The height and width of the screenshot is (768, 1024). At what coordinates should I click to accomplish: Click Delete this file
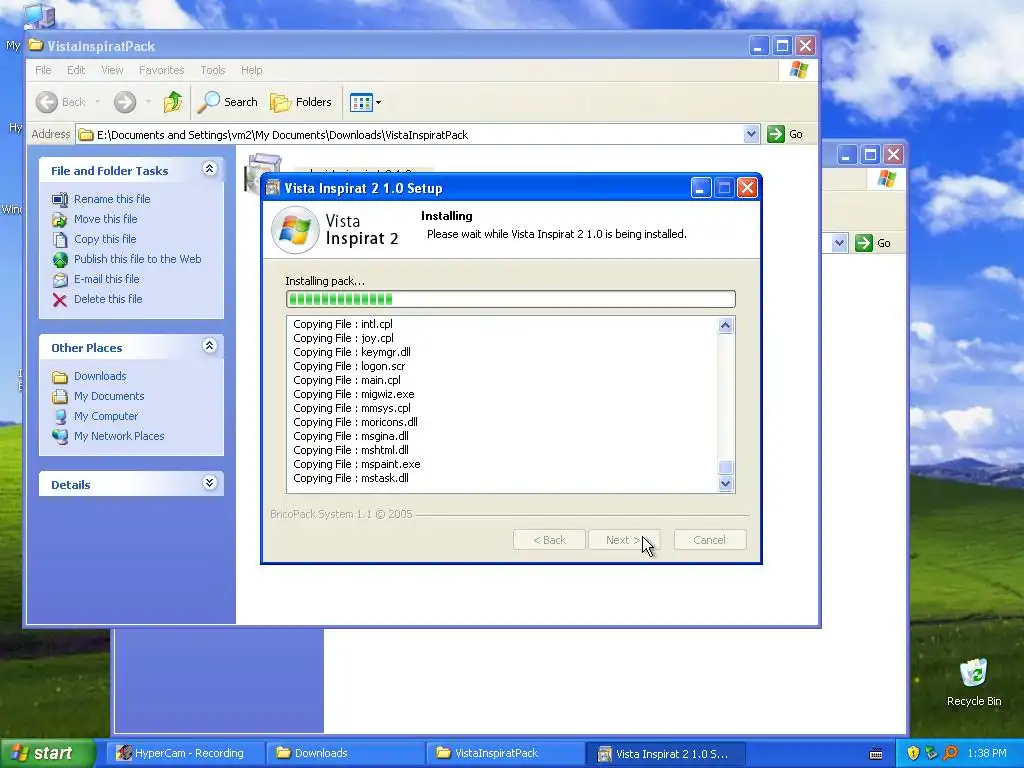[x=108, y=298]
